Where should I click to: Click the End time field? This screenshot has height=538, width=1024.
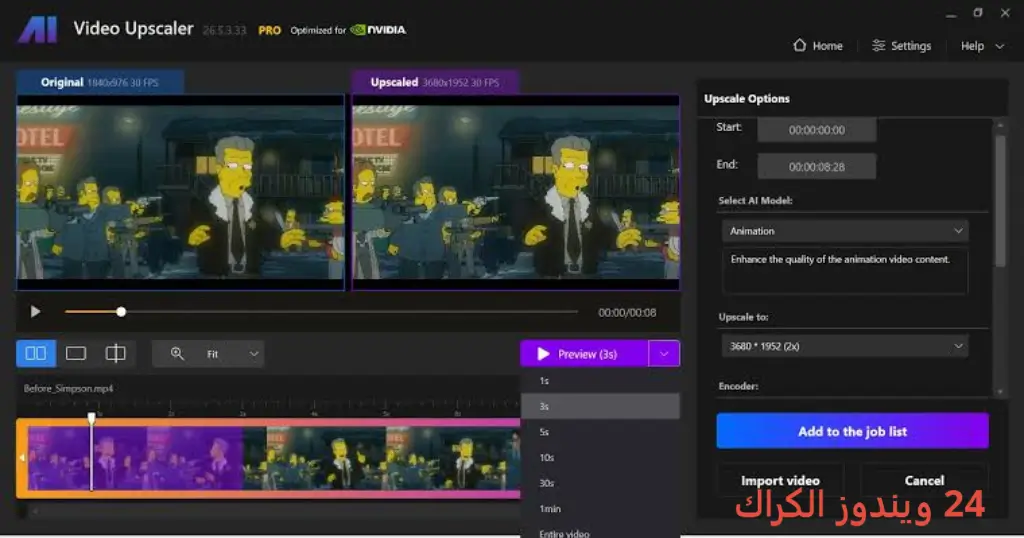tap(816, 166)
